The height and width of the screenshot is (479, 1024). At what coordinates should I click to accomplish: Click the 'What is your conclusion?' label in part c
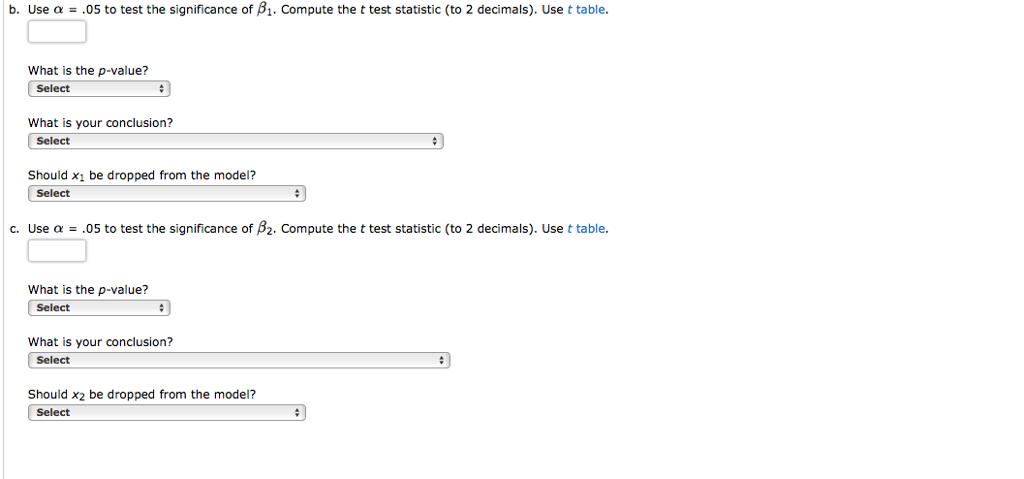coord(100,342)
